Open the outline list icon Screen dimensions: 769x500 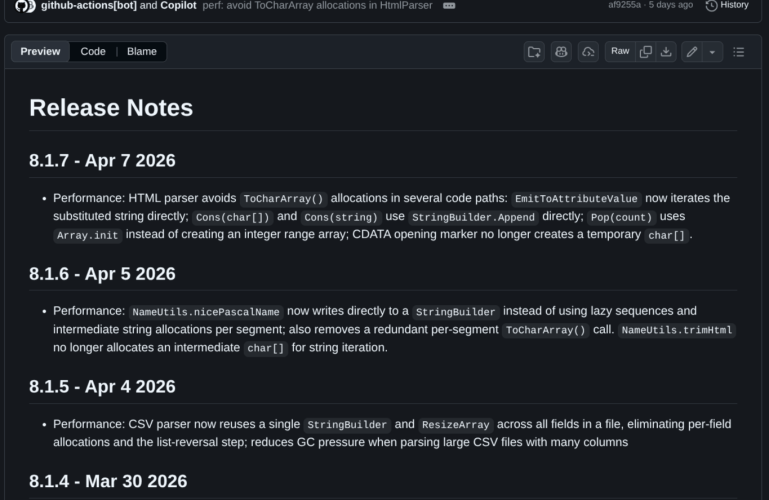pos(738,52)
